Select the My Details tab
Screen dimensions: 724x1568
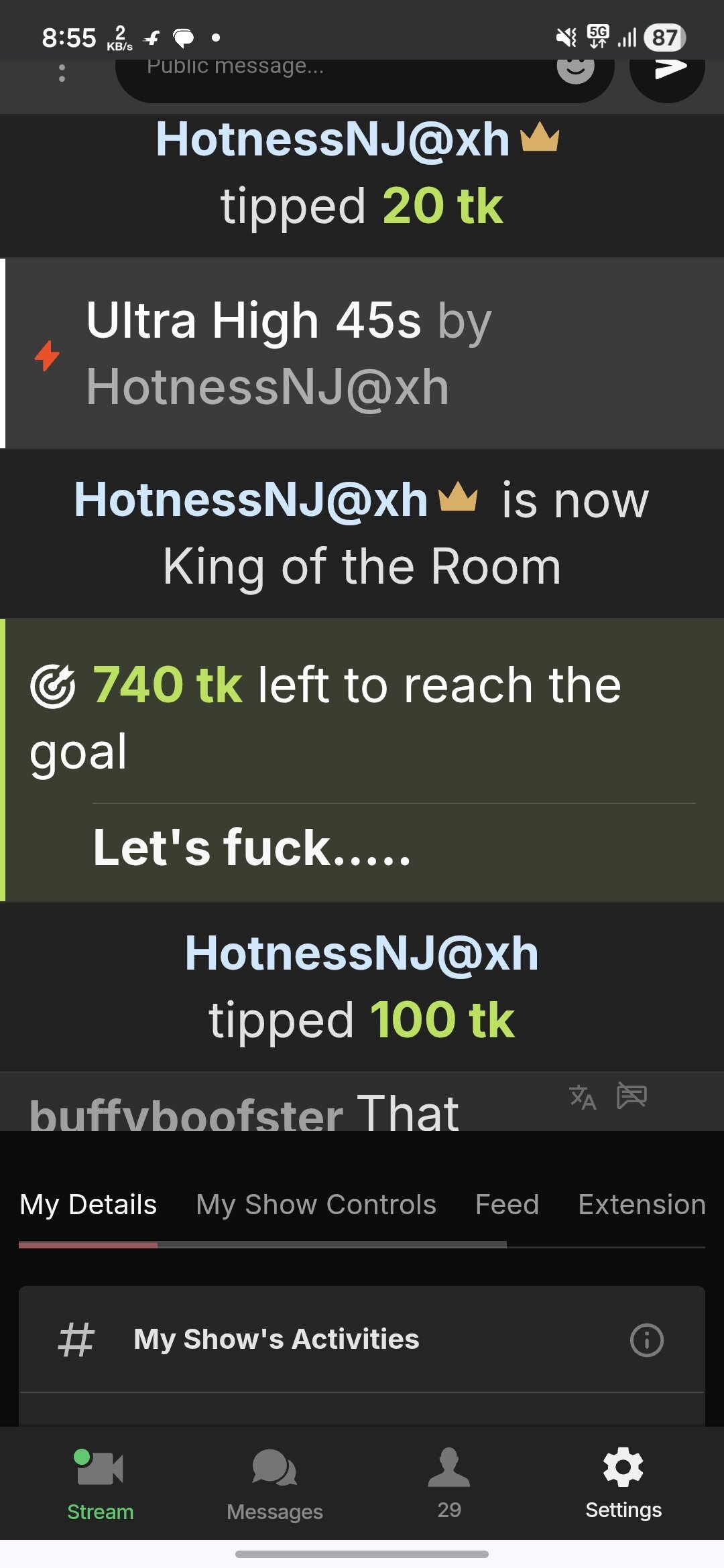click(88, 1204)
